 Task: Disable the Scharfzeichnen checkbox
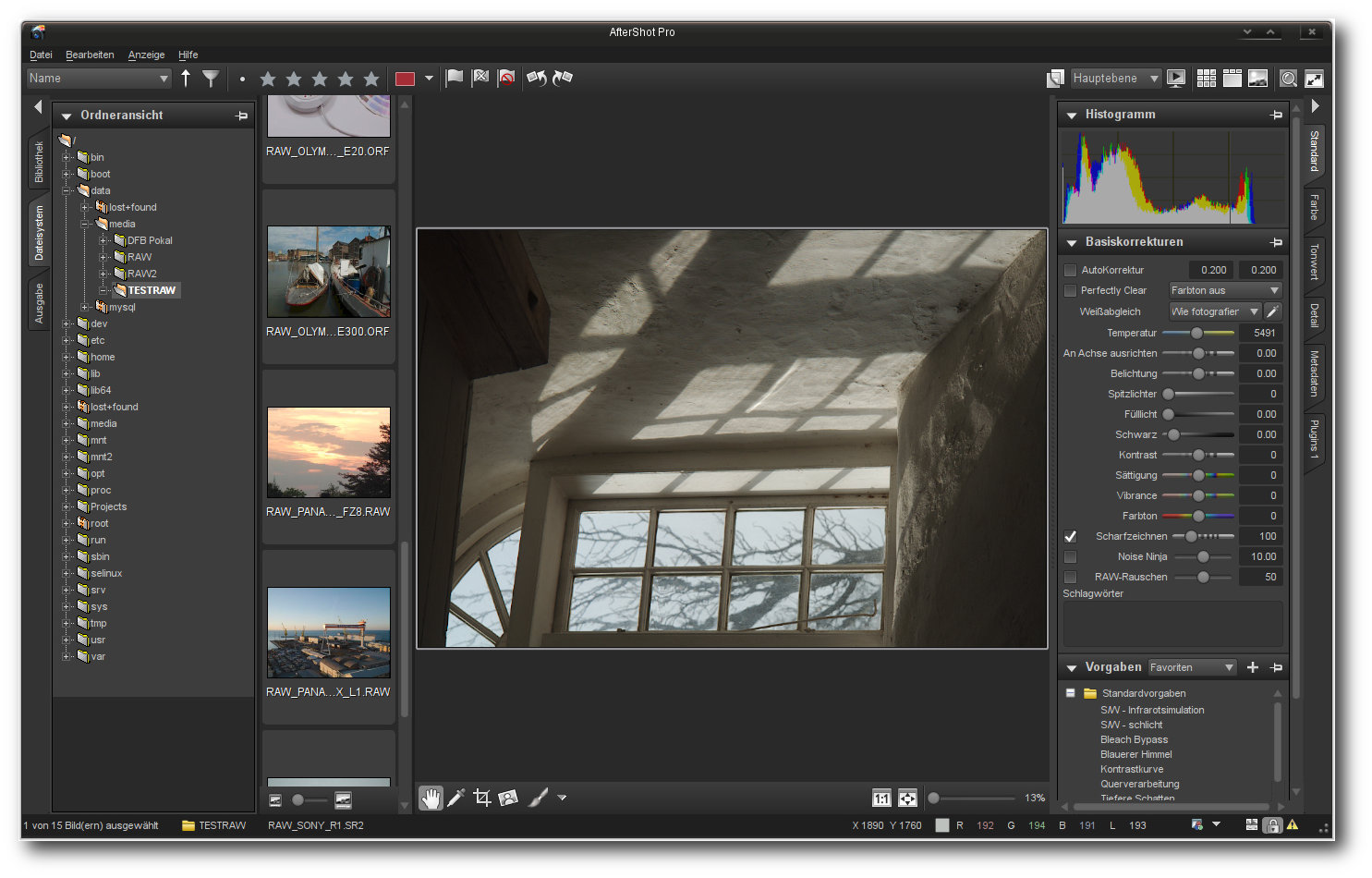pyautogui.click(x=1070, y=536)
